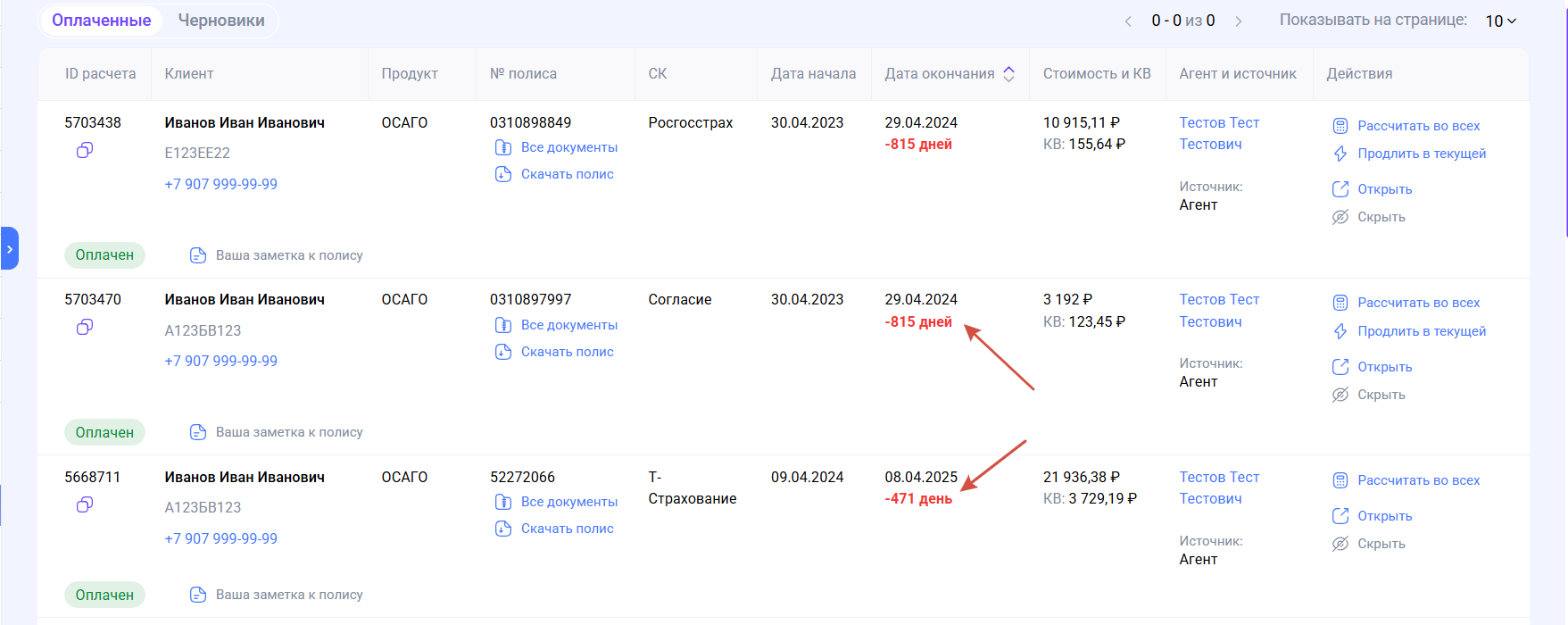Click Продлить в текущей for calculation 5703470
Viewport: 1568px width, 625px height.
1422,331
